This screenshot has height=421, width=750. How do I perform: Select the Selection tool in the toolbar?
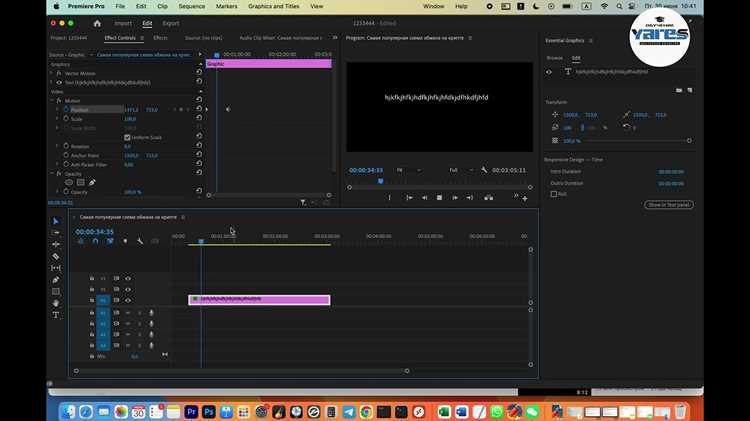55,221
